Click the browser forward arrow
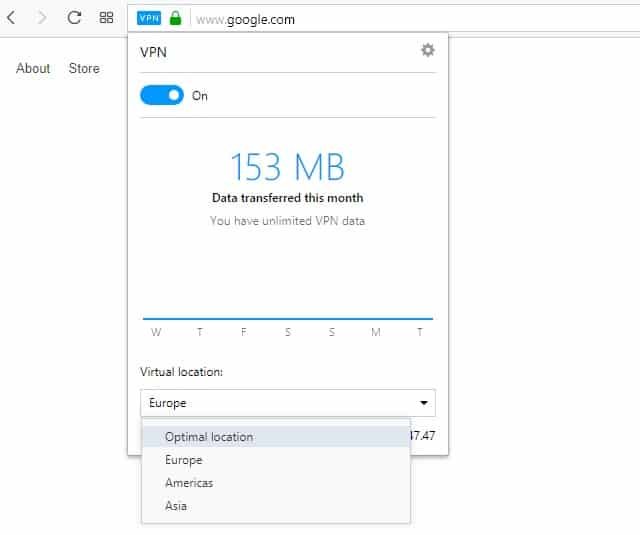 tap(42, 18)
